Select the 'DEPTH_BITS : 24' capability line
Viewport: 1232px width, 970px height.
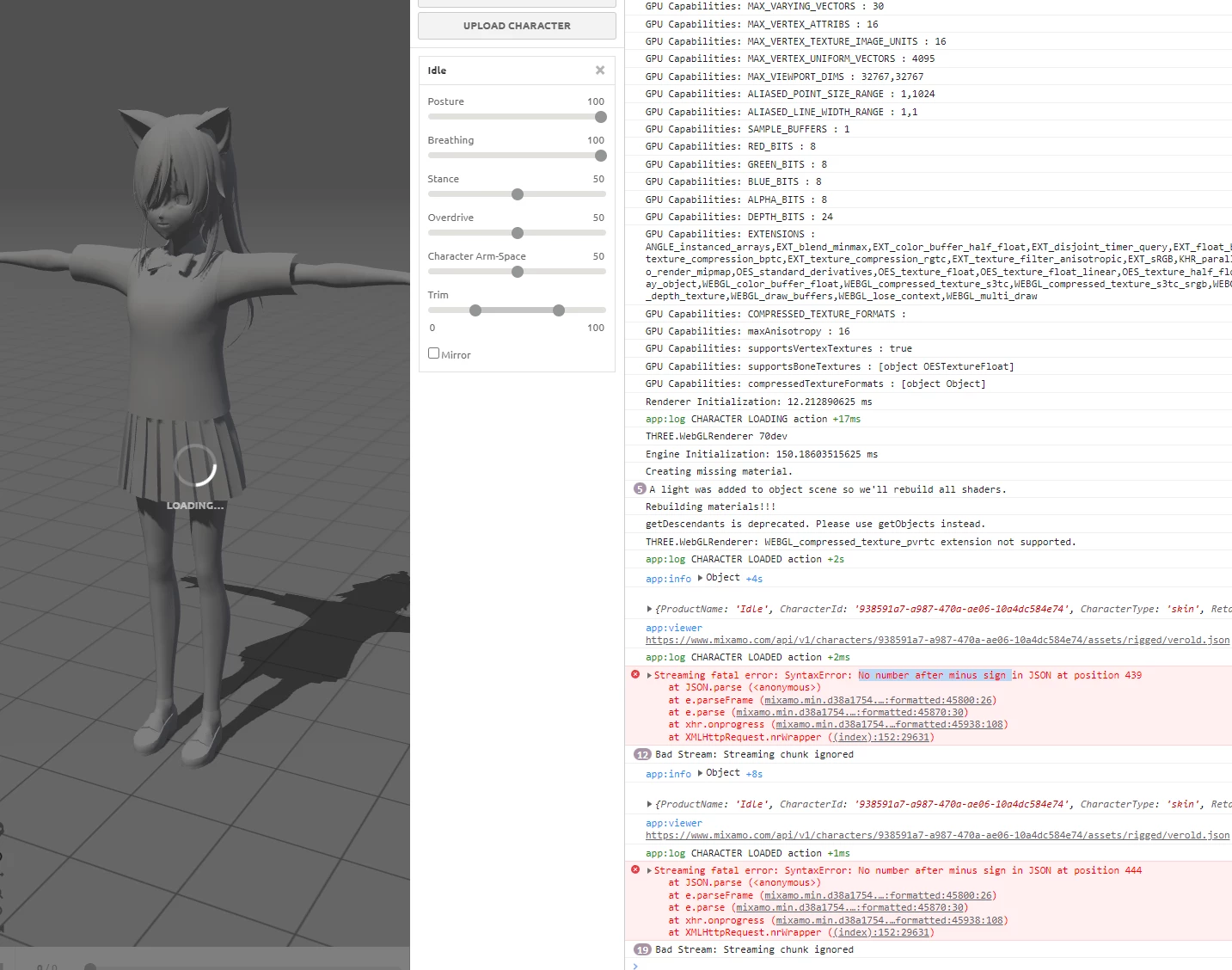739,217
